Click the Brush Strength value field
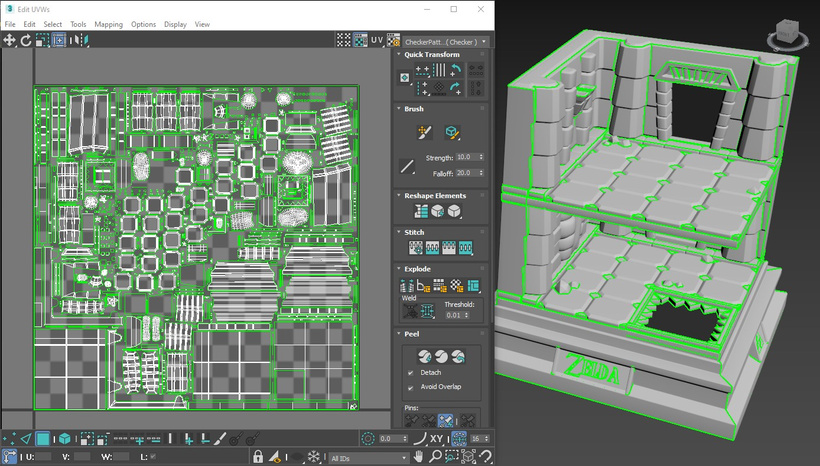820x466 pixels. click(466, 157)
